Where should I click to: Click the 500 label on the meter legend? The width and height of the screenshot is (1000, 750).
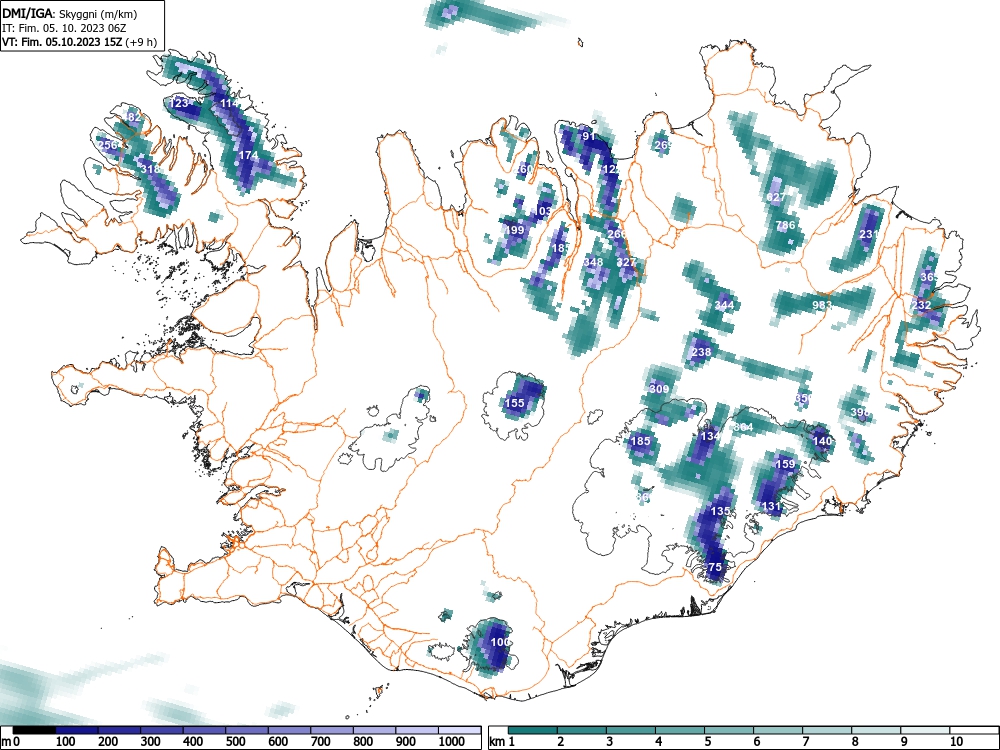[235, 742]
